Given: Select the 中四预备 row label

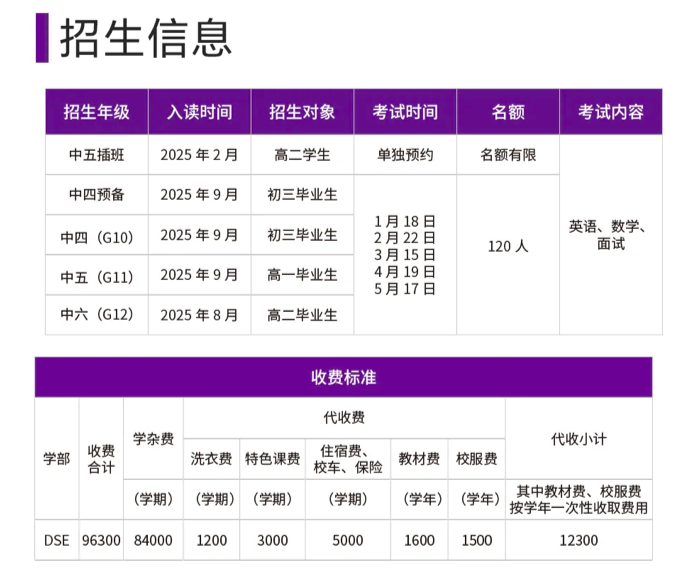Looking at the screenshot, I should click(96, 195).
